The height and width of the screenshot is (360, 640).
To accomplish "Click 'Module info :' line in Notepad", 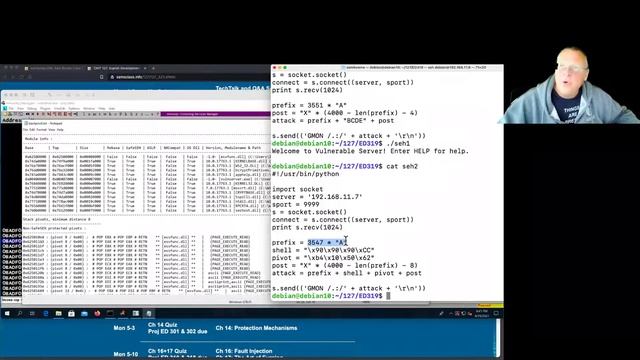I will 37,139.
